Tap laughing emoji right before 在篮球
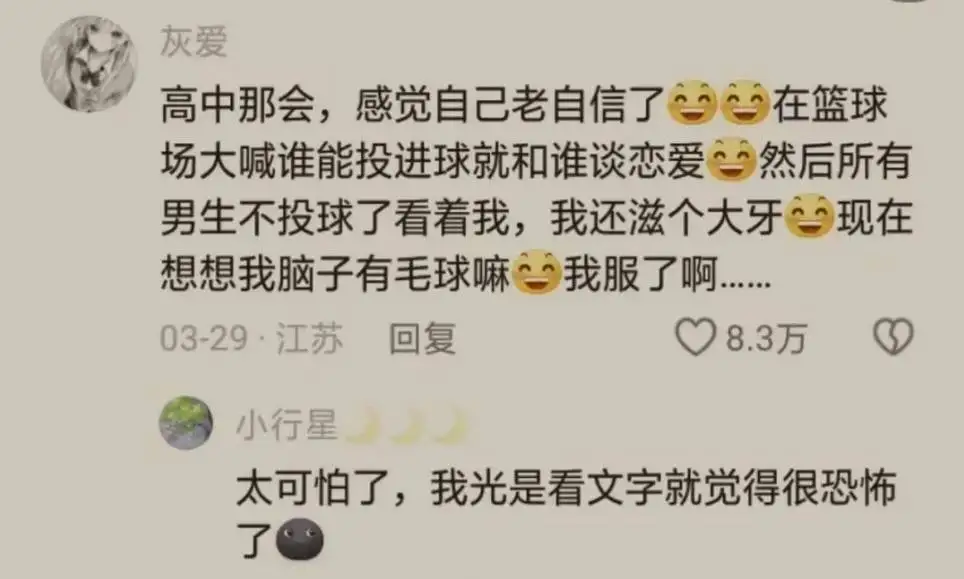 [x=745, y=102]
